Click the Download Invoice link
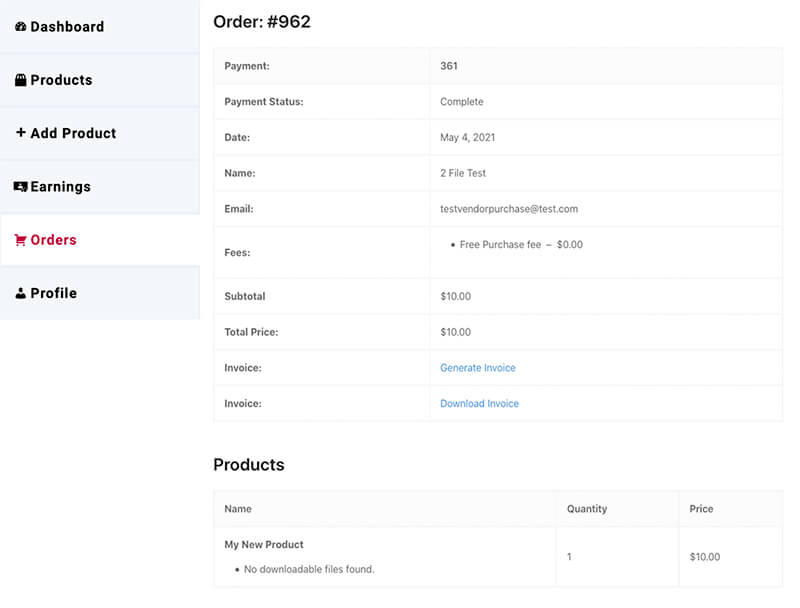 point(479,404)
